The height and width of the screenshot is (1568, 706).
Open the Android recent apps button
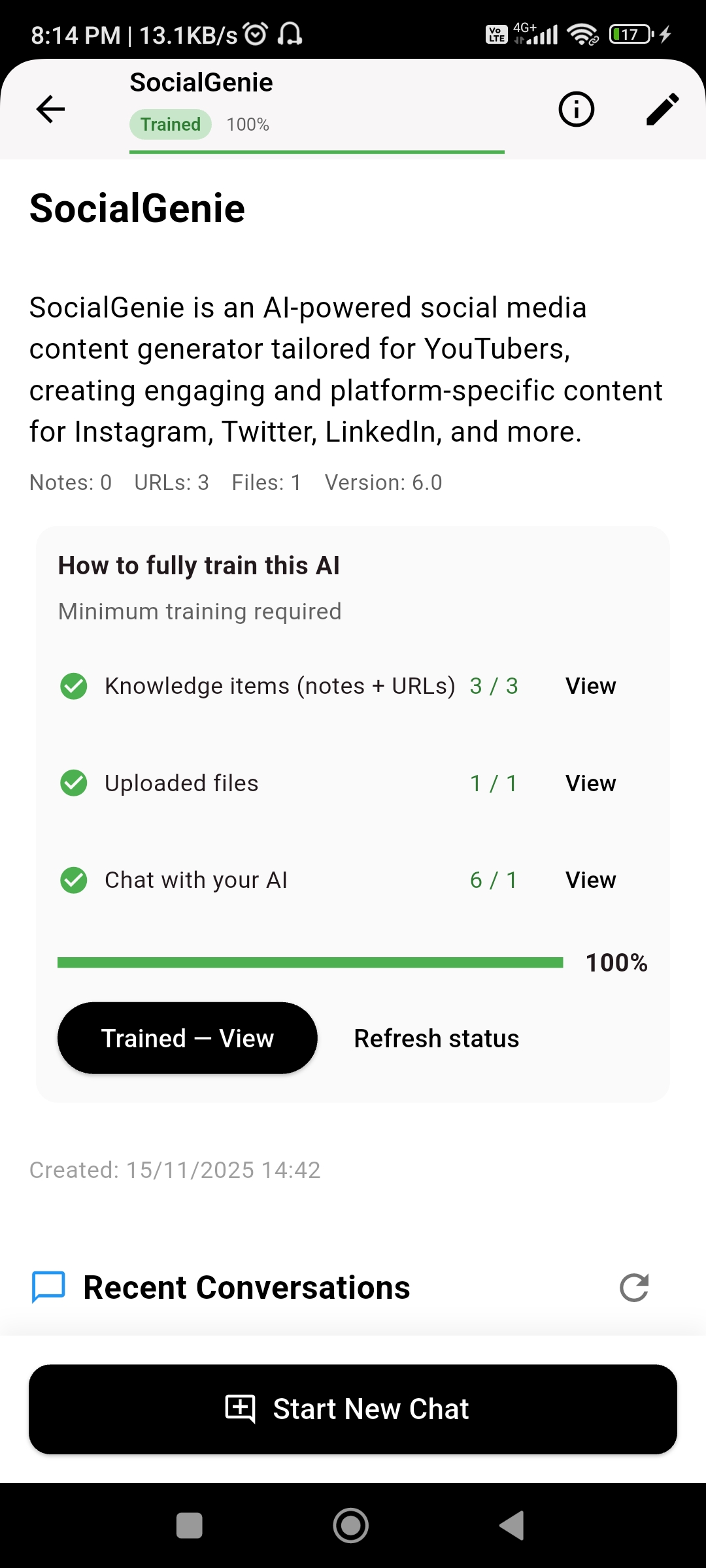coord(190,1525)
